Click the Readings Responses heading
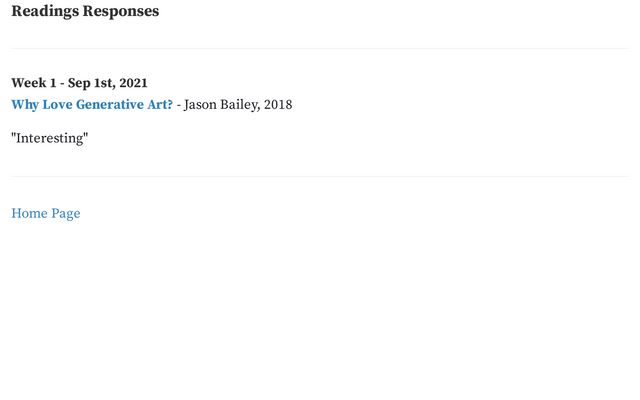 [x=85, y=11]
